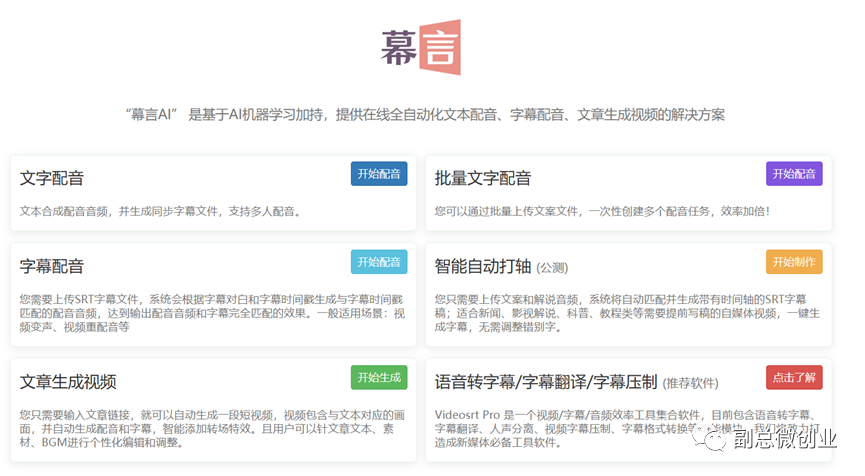This screenshot has width=865, height=476.
Task: Click description about 批量上传文案文件
Action: click(x=602, y=211)
